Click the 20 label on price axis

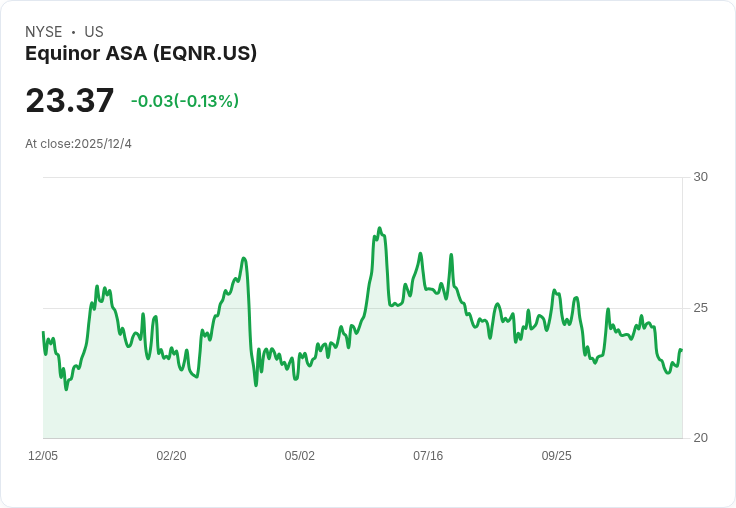700,438
